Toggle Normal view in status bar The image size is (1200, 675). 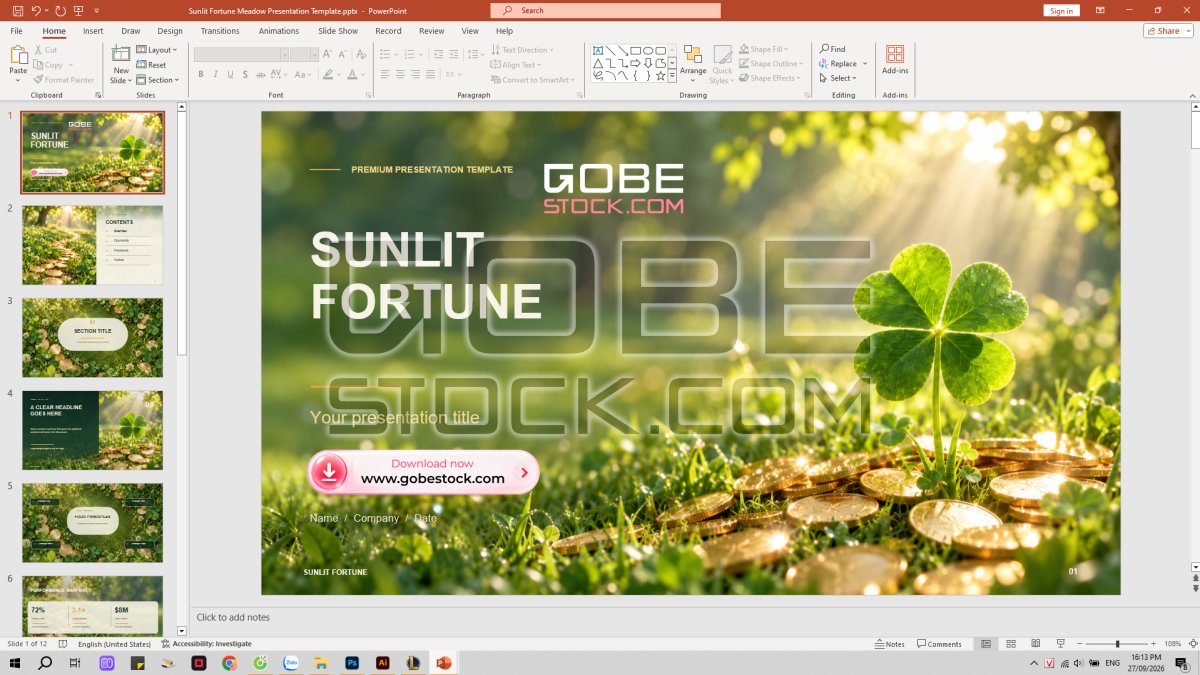[986, 644]
